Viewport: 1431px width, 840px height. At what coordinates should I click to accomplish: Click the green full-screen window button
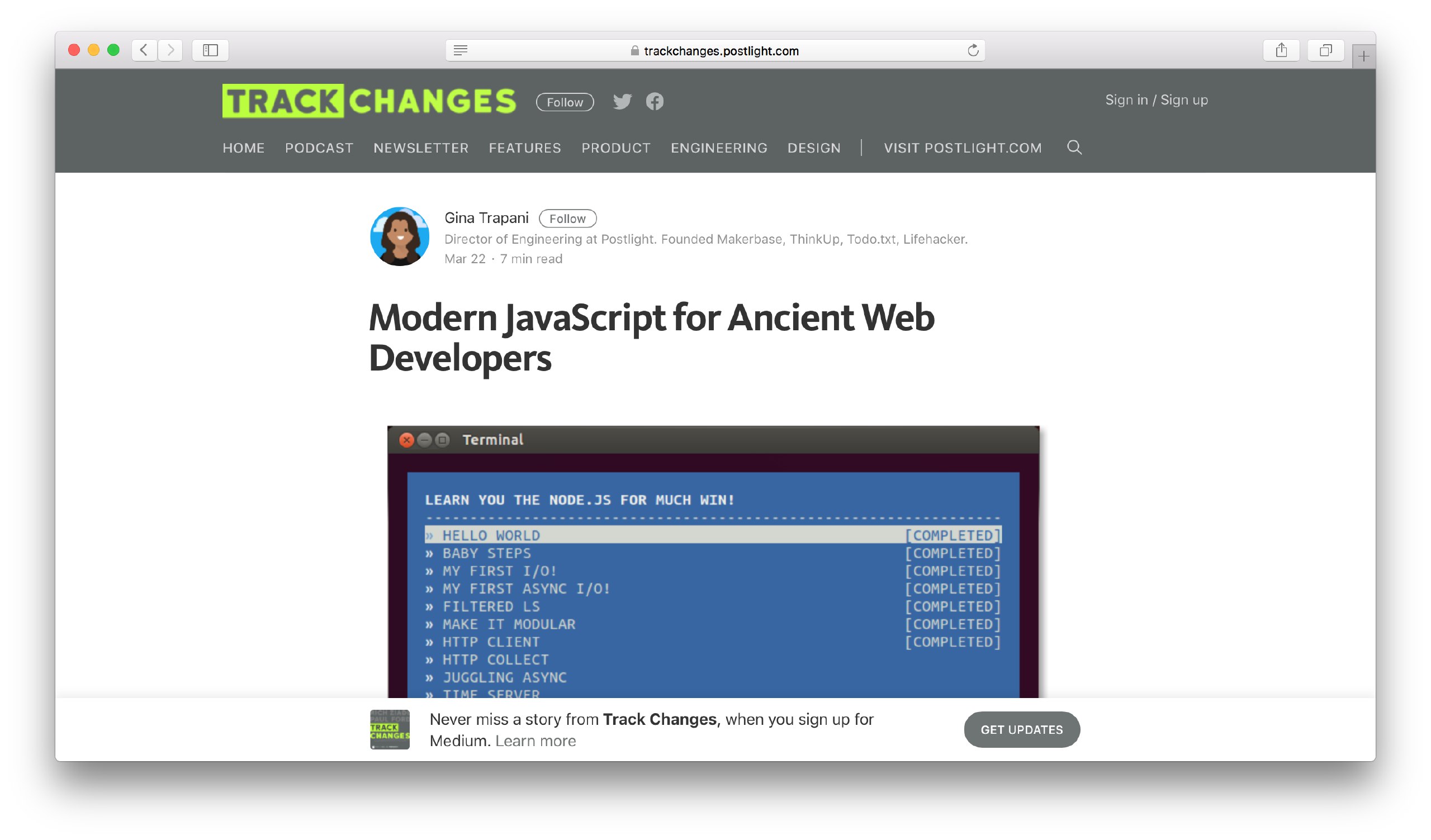(x=113, y=50)
